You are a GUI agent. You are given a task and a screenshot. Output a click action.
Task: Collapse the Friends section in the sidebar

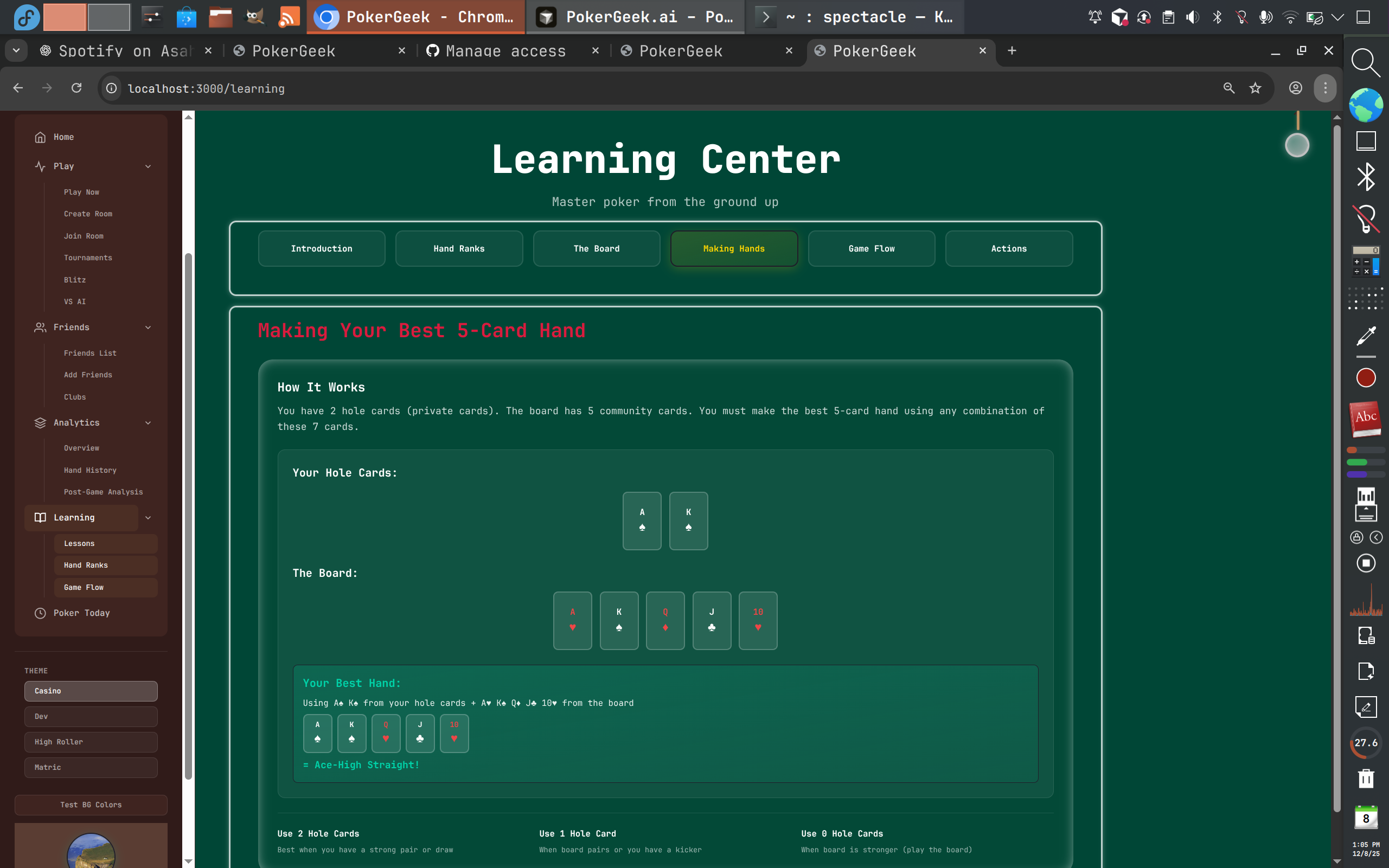[x=149, y=327]
